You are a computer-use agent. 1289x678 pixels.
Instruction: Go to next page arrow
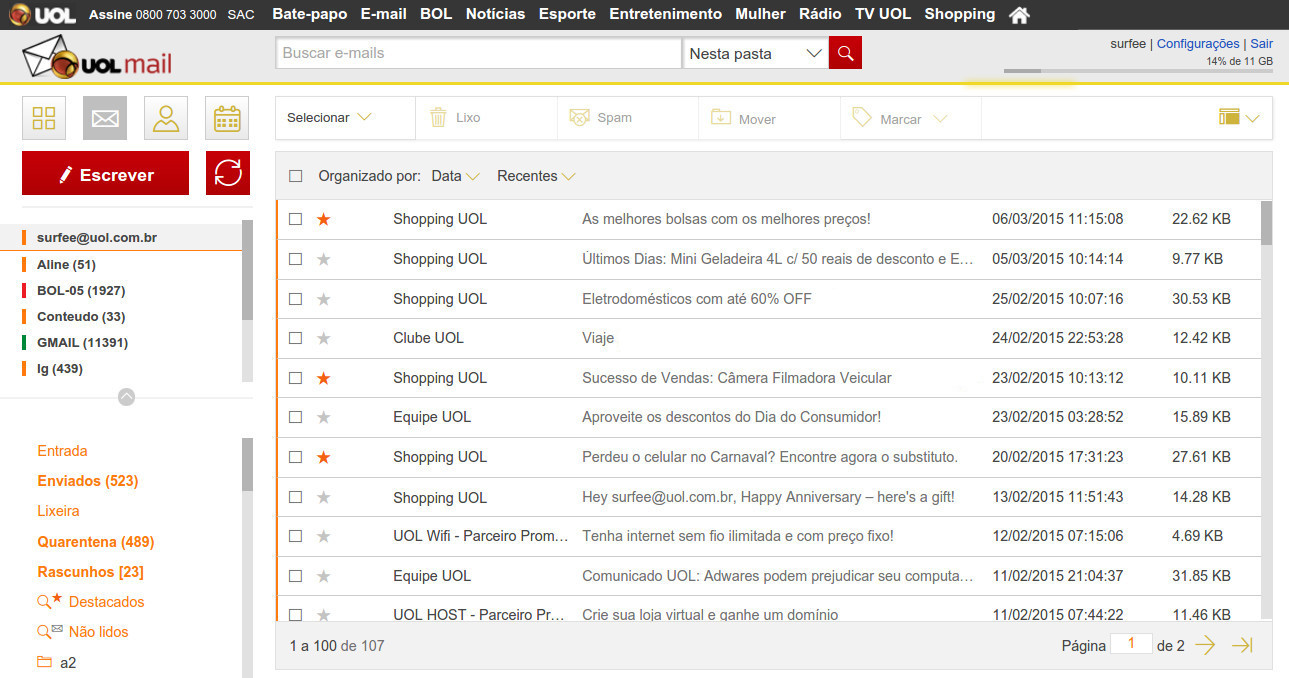point(1205,646)
